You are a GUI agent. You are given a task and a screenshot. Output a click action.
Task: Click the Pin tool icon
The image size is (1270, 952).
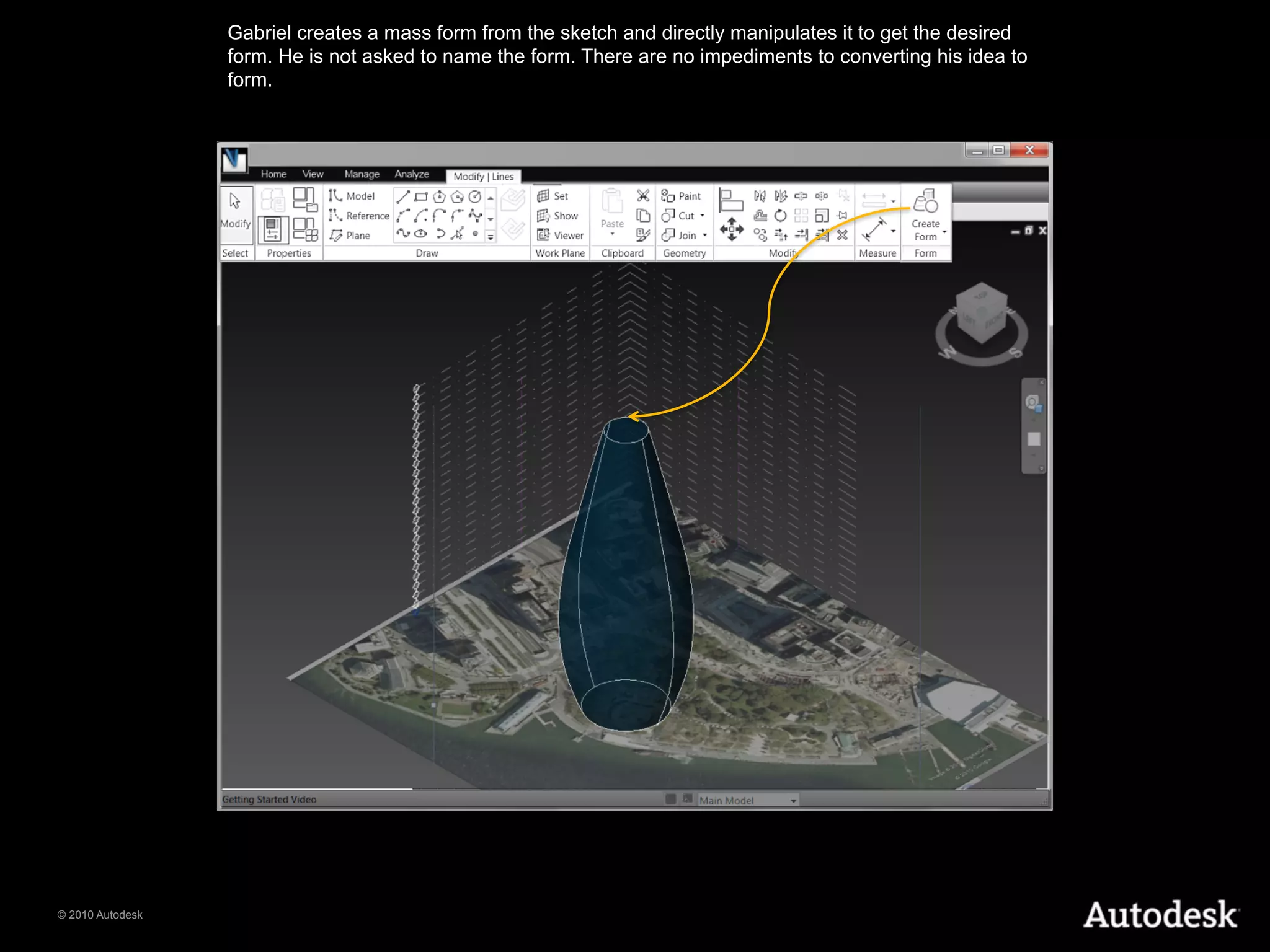click(x=842, y=216)
